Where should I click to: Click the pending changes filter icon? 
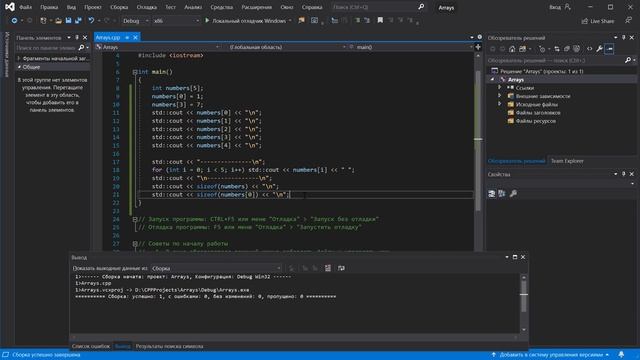542,49
